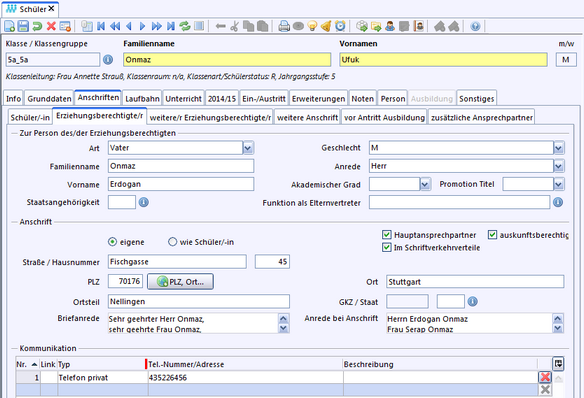This screenshot has height=398, width=584.
Task: Click into the Ortsteil field containing Nellingen
Action: pyautogui.click(x=199, y=302)
